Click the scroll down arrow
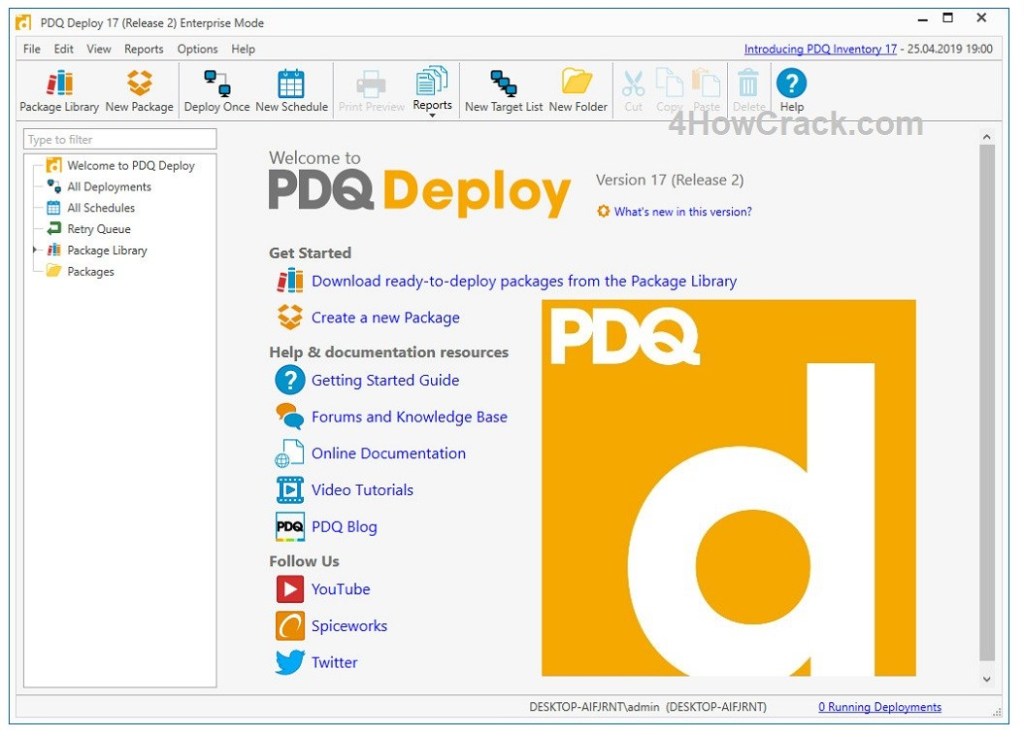The image size is (1024, 738). [987, 679]
